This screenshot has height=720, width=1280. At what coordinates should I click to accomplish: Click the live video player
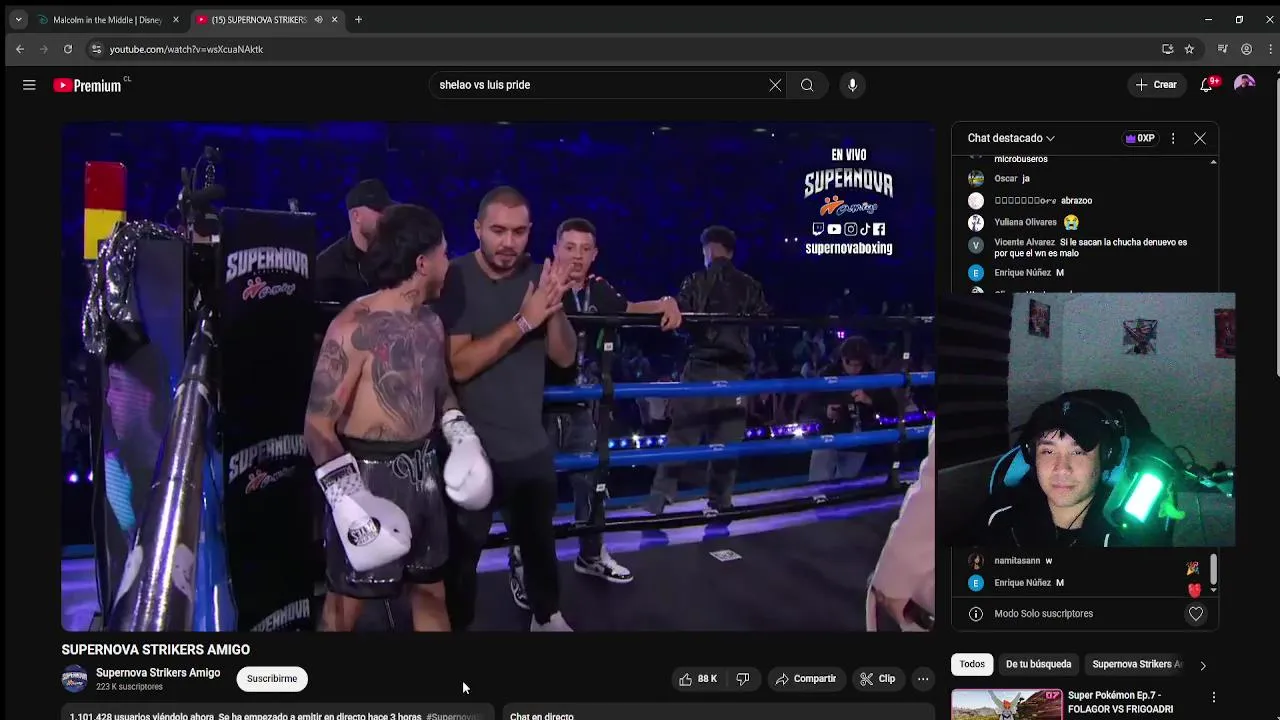click(x=498, y=377)
